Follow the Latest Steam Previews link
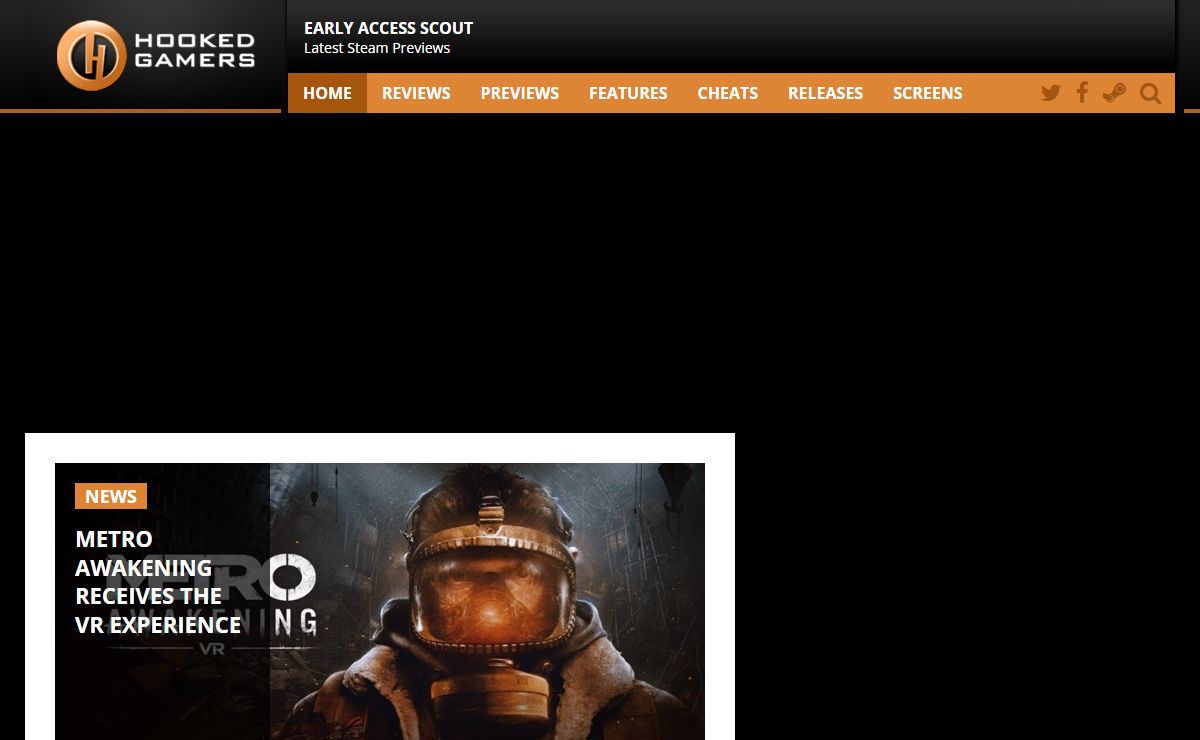 (377, 48)
